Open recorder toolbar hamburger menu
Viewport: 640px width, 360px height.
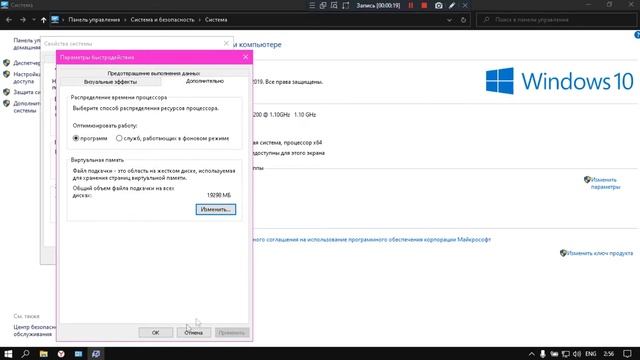pyautogui.click(x=312, y=5)
